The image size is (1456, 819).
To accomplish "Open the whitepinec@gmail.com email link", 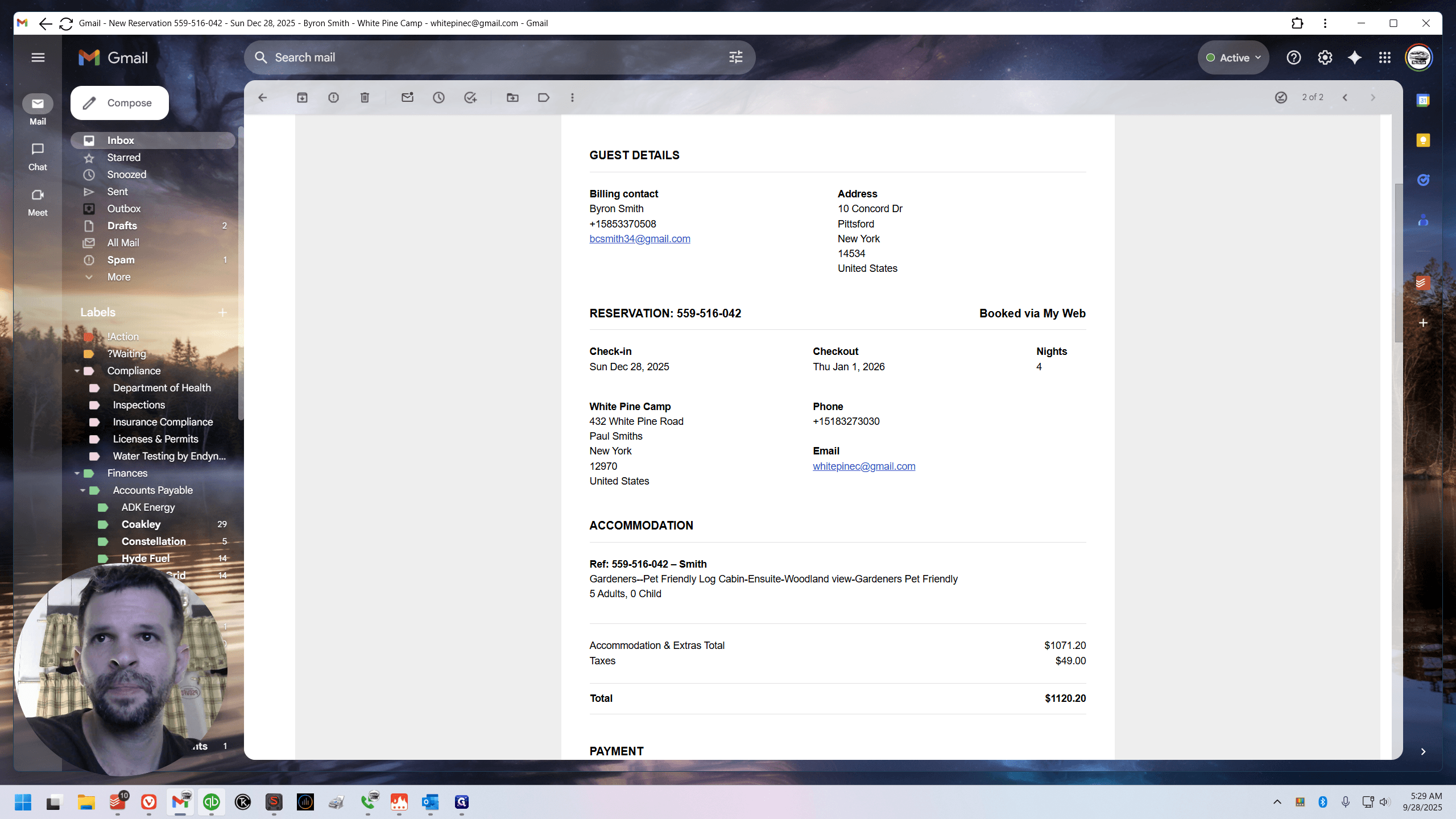I will pos(864,466).
